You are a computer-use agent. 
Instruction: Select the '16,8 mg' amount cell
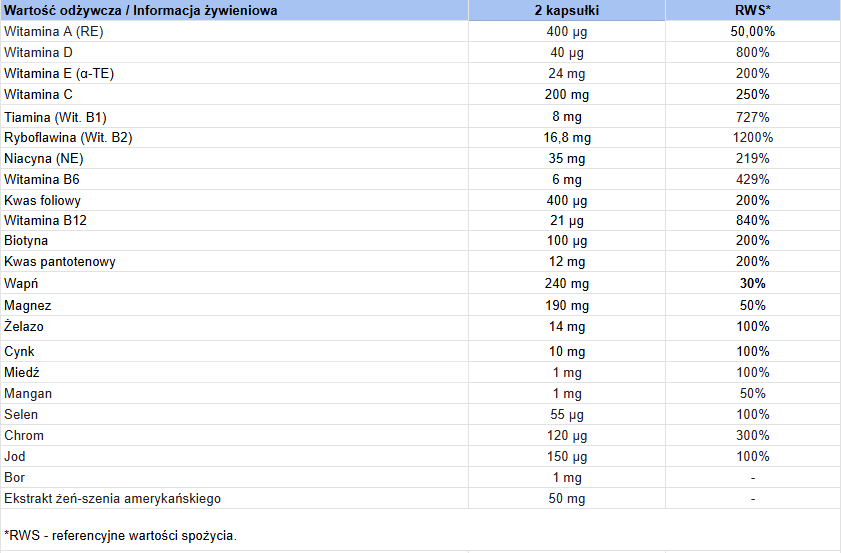click(566, 138)
